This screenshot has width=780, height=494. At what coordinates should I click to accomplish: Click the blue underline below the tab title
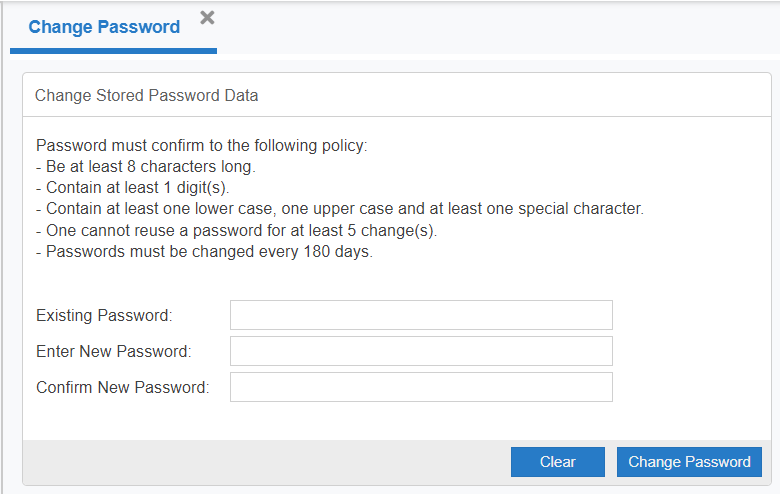113,50
